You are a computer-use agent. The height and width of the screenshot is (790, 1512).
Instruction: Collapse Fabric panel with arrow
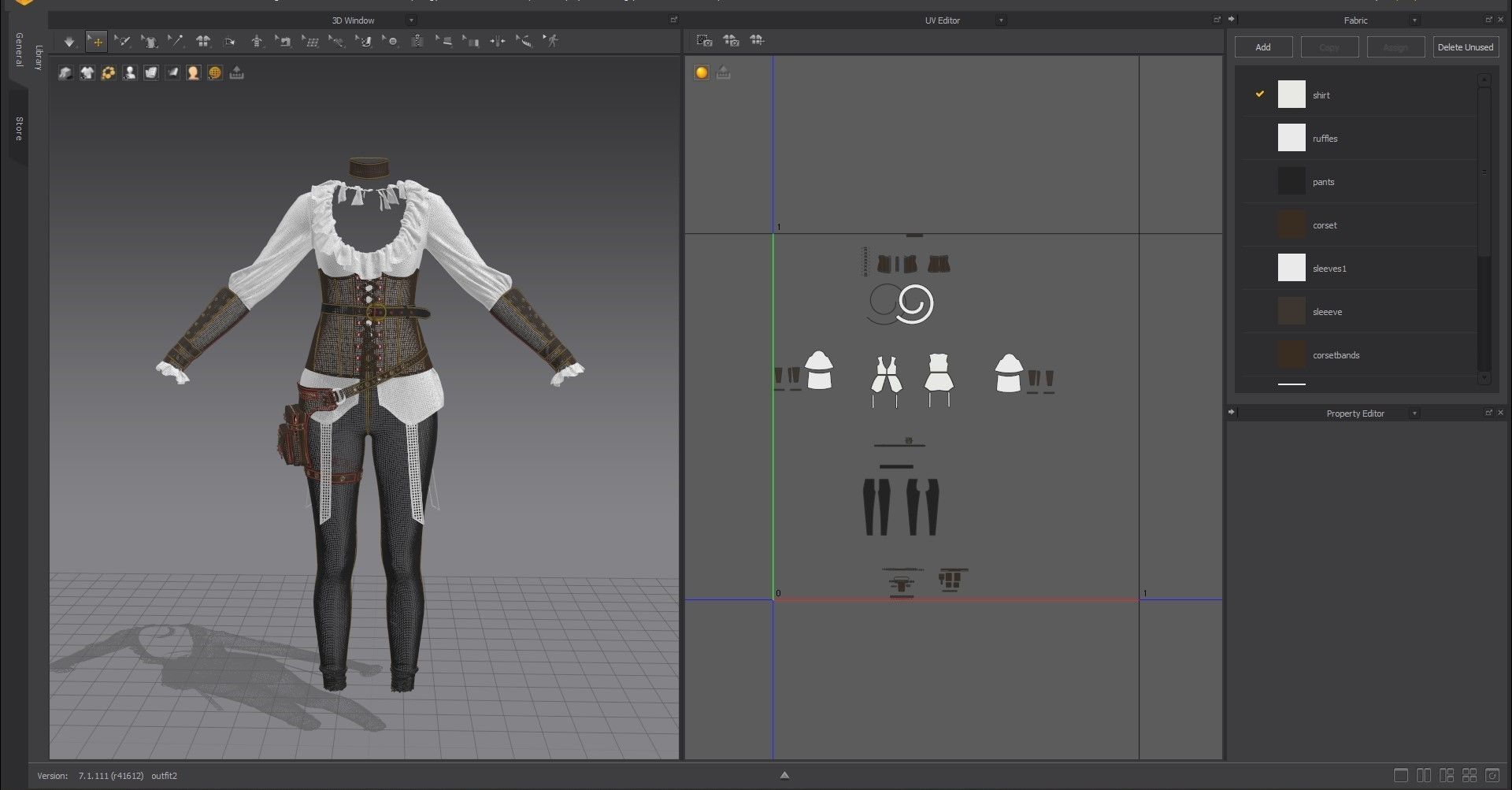(x=1232, y=19)
